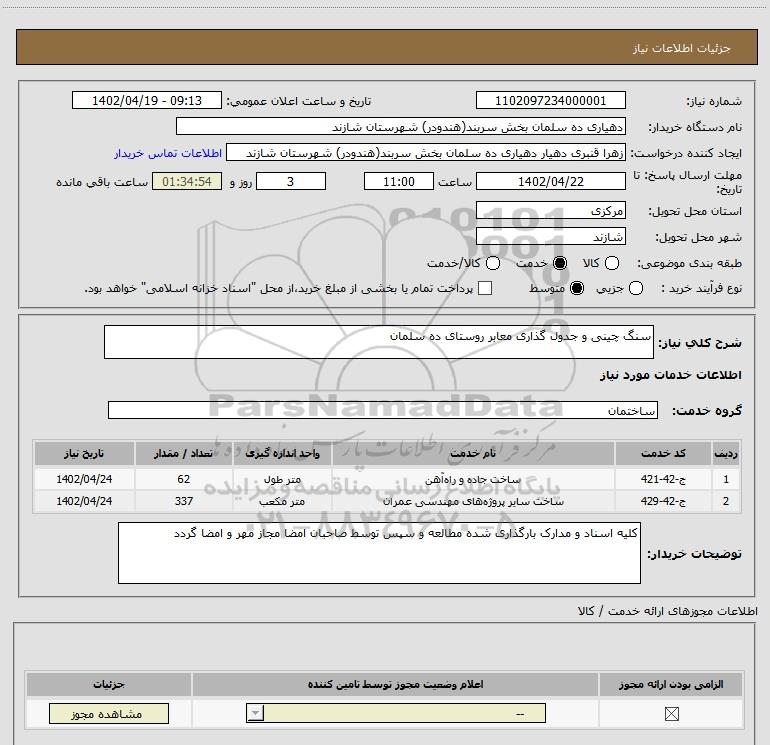Click the remaining days field showing 3
The image size is (770, 745).
291,182
